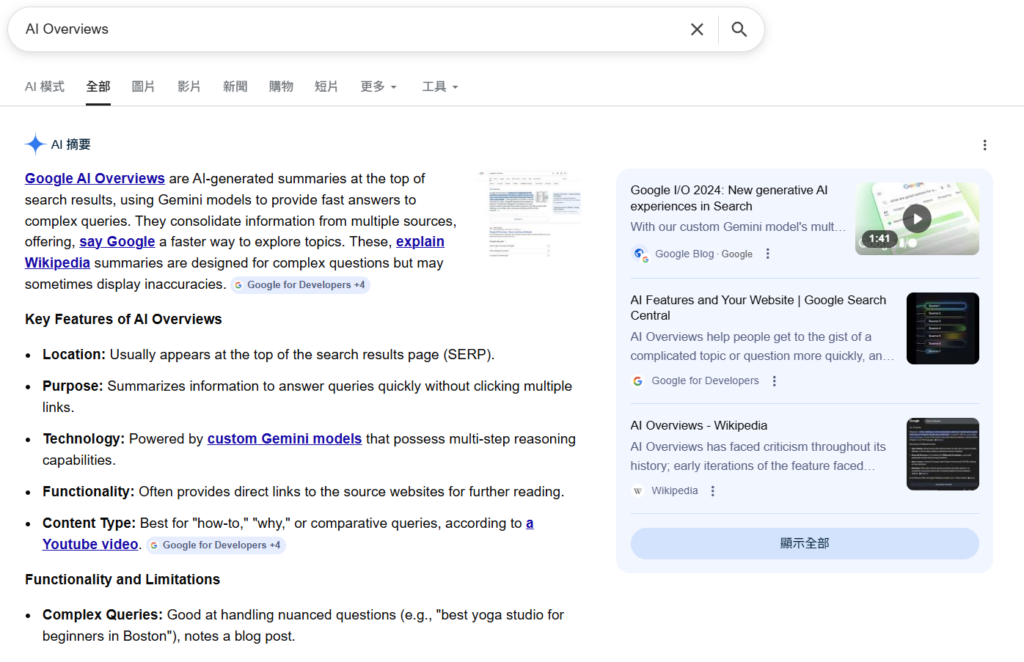Switch to the 圖片 tab

[143, 87]
